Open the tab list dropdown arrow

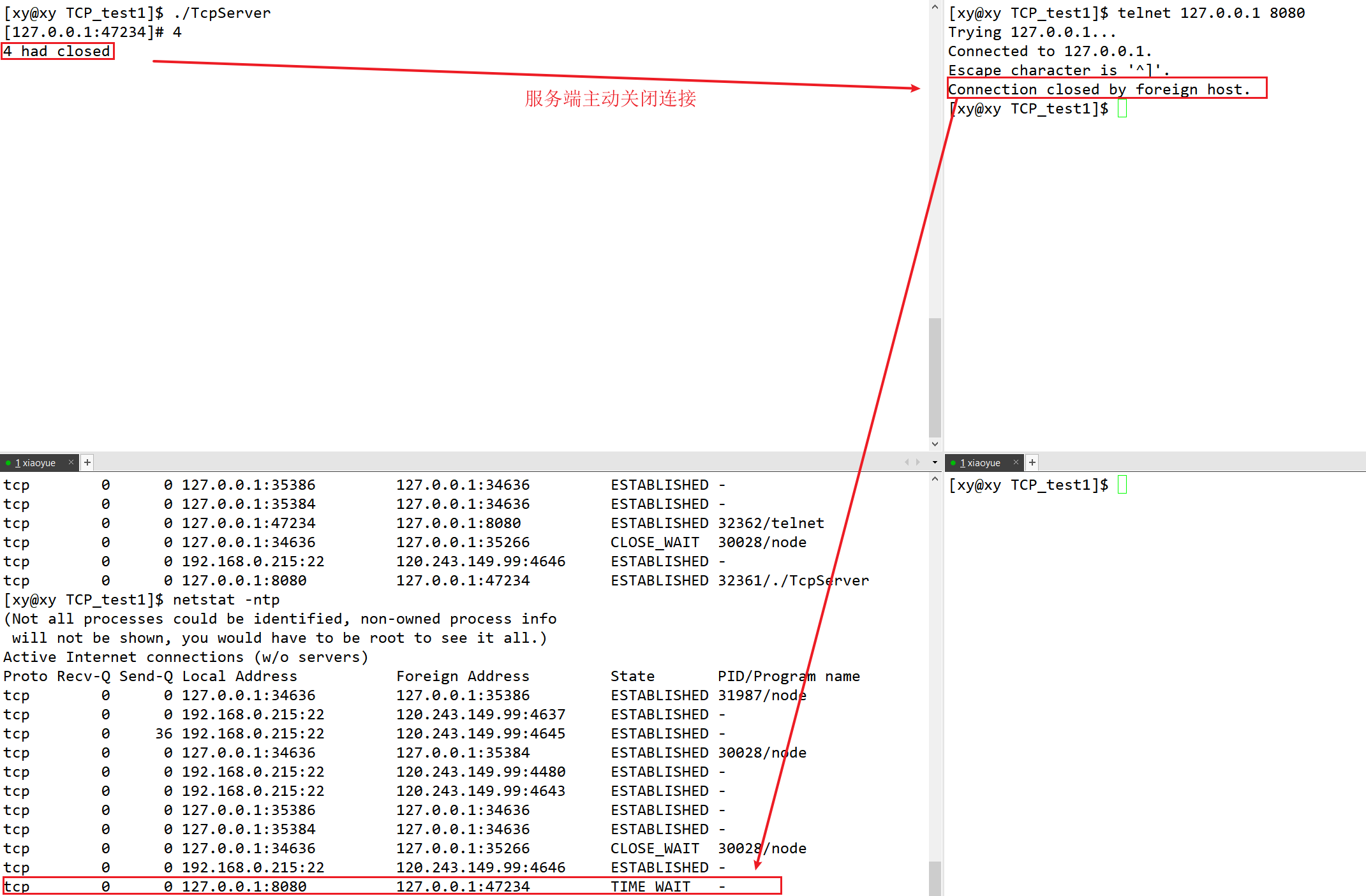tap(935, 462)
